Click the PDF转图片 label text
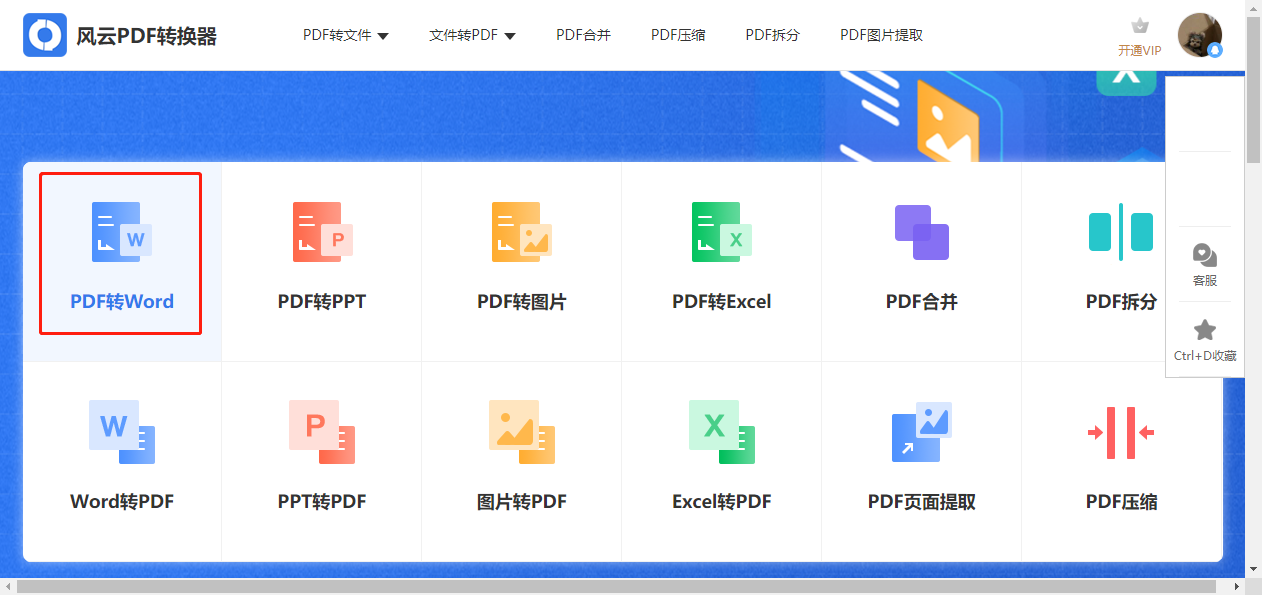Viewport: 1262px width, 595px height. pyautogui.click(x=522, y=301)
